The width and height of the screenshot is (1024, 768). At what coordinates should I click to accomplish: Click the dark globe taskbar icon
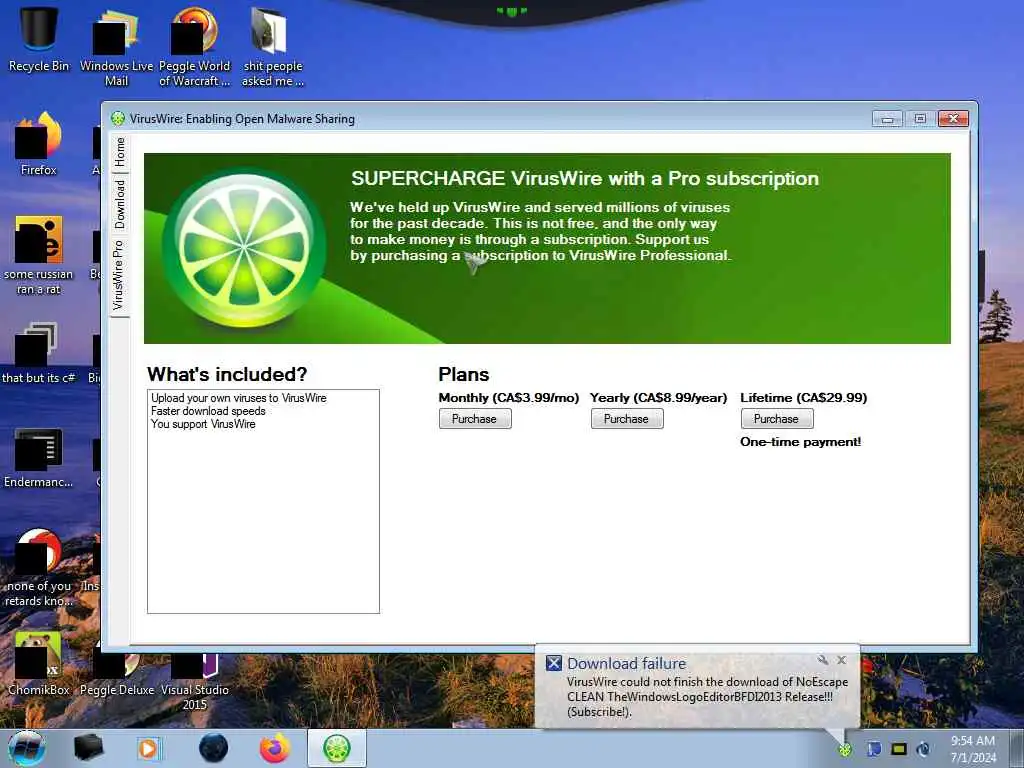214,748
